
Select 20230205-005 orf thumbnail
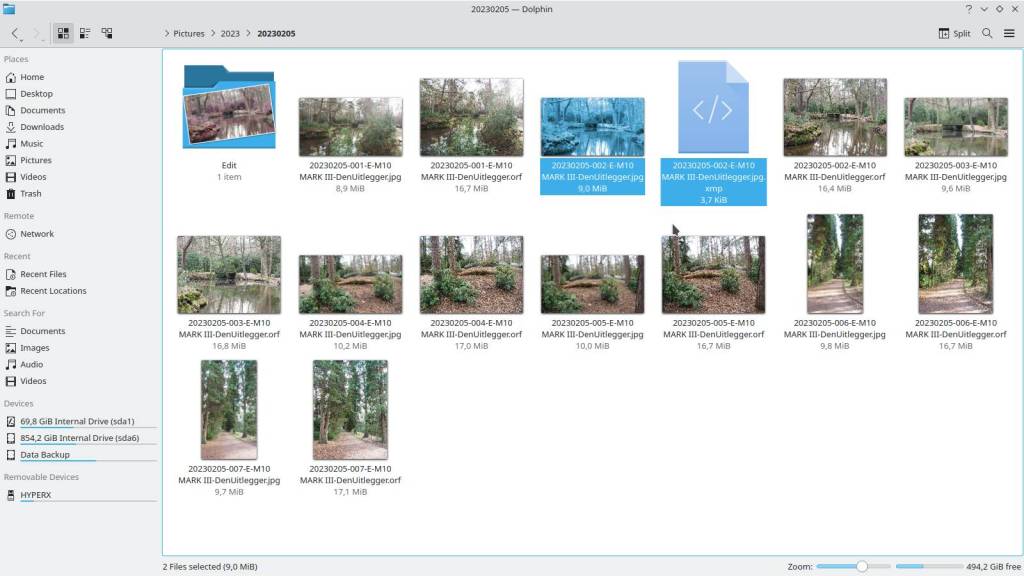click(713, 274)
